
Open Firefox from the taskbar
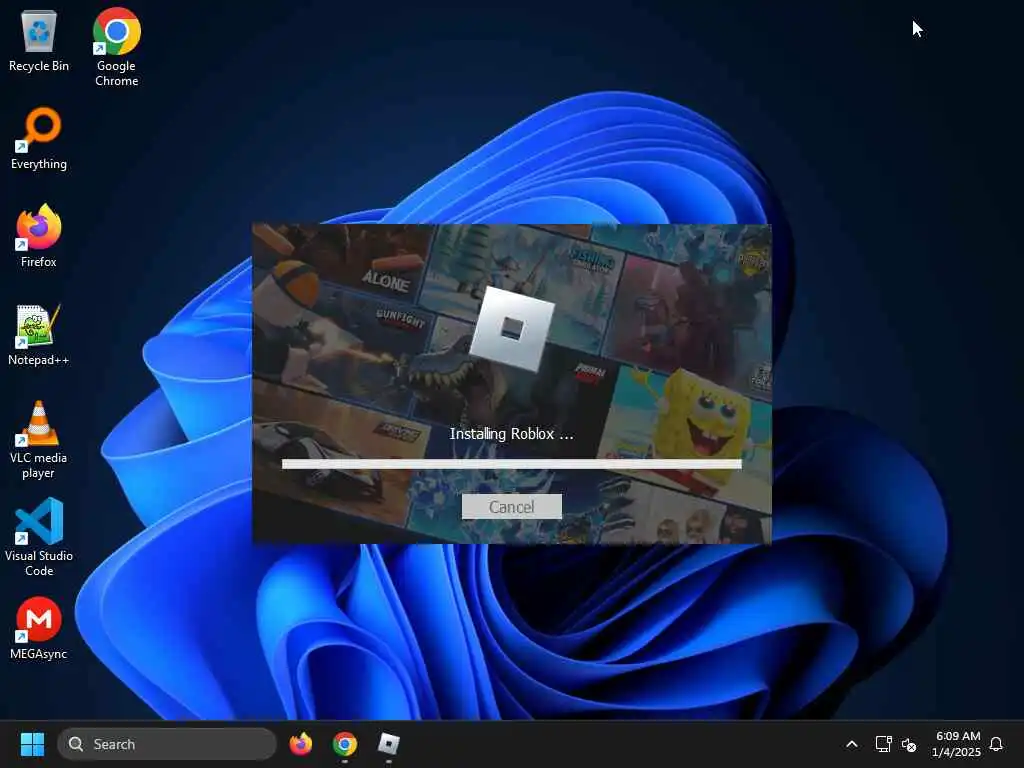[301, 744]
